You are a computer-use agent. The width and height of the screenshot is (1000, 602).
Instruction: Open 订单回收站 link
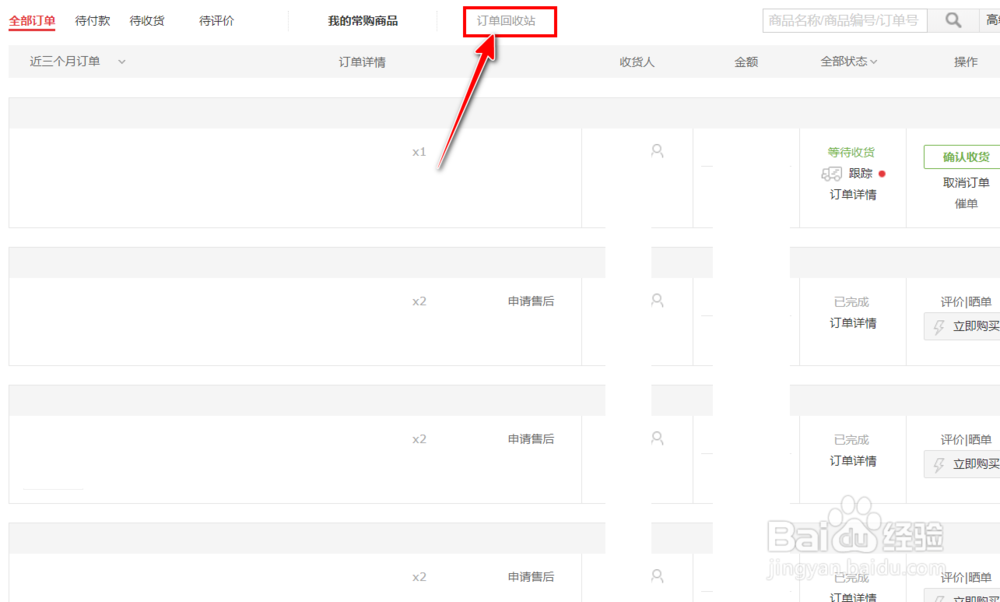coord(506,21)
